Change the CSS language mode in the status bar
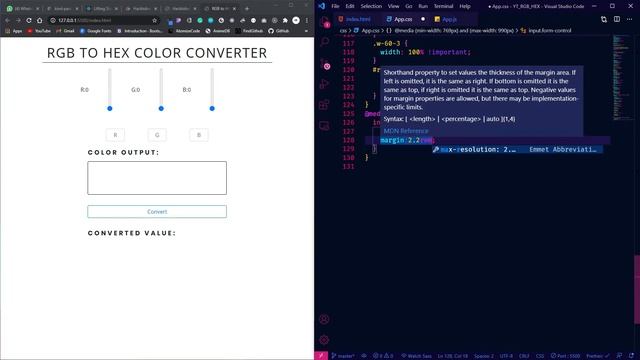The width and height of the screenshot is (640, 360). 540,356
